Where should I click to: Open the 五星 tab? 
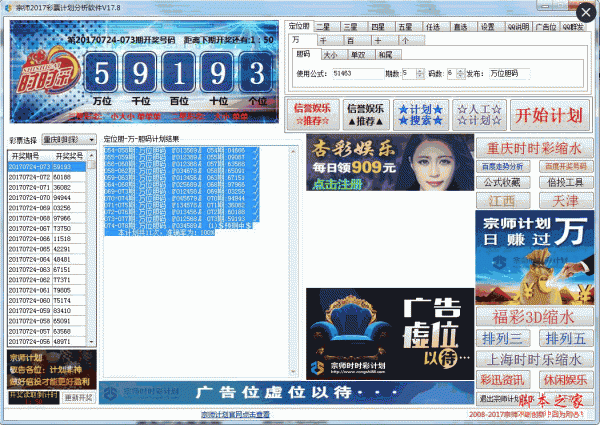point(408,26)
